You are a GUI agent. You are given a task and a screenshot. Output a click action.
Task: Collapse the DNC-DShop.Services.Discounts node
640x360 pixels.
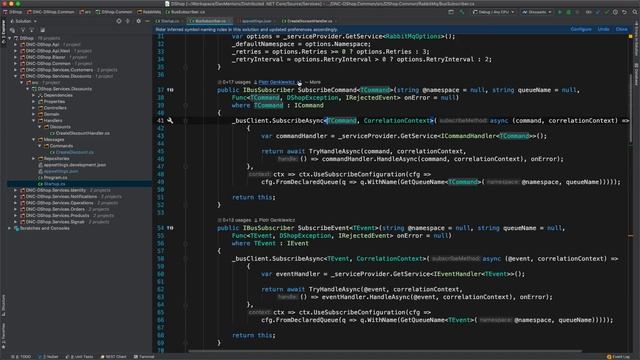click(16, 76)
